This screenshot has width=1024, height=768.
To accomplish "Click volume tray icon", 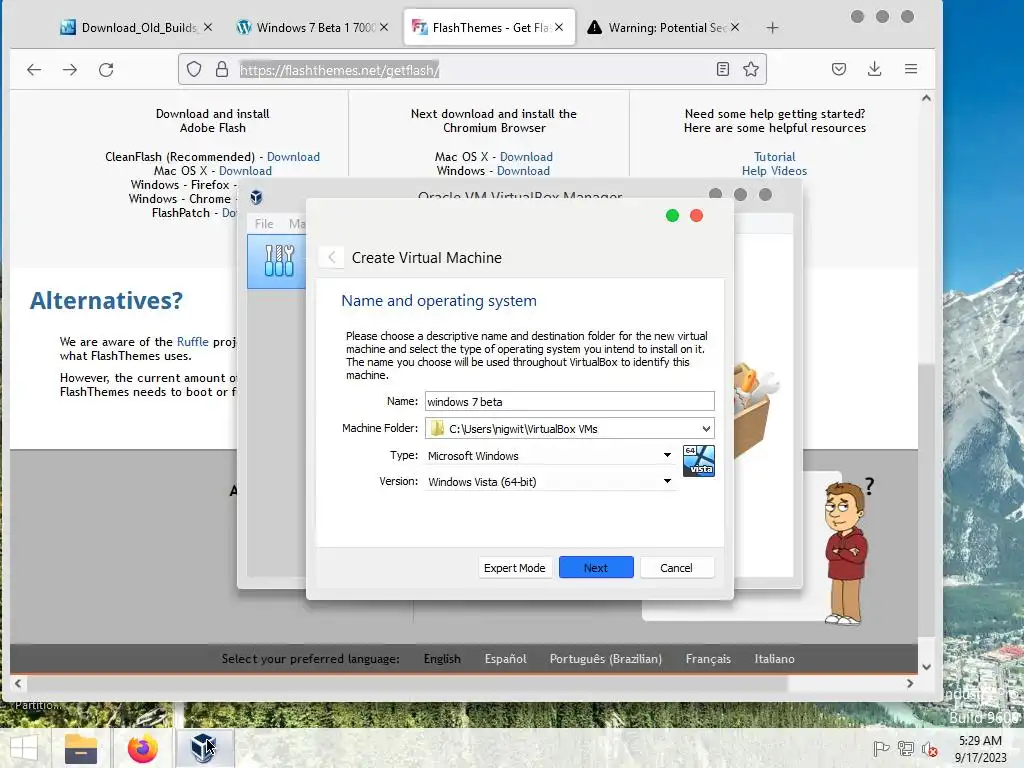I will pos(929,748).
